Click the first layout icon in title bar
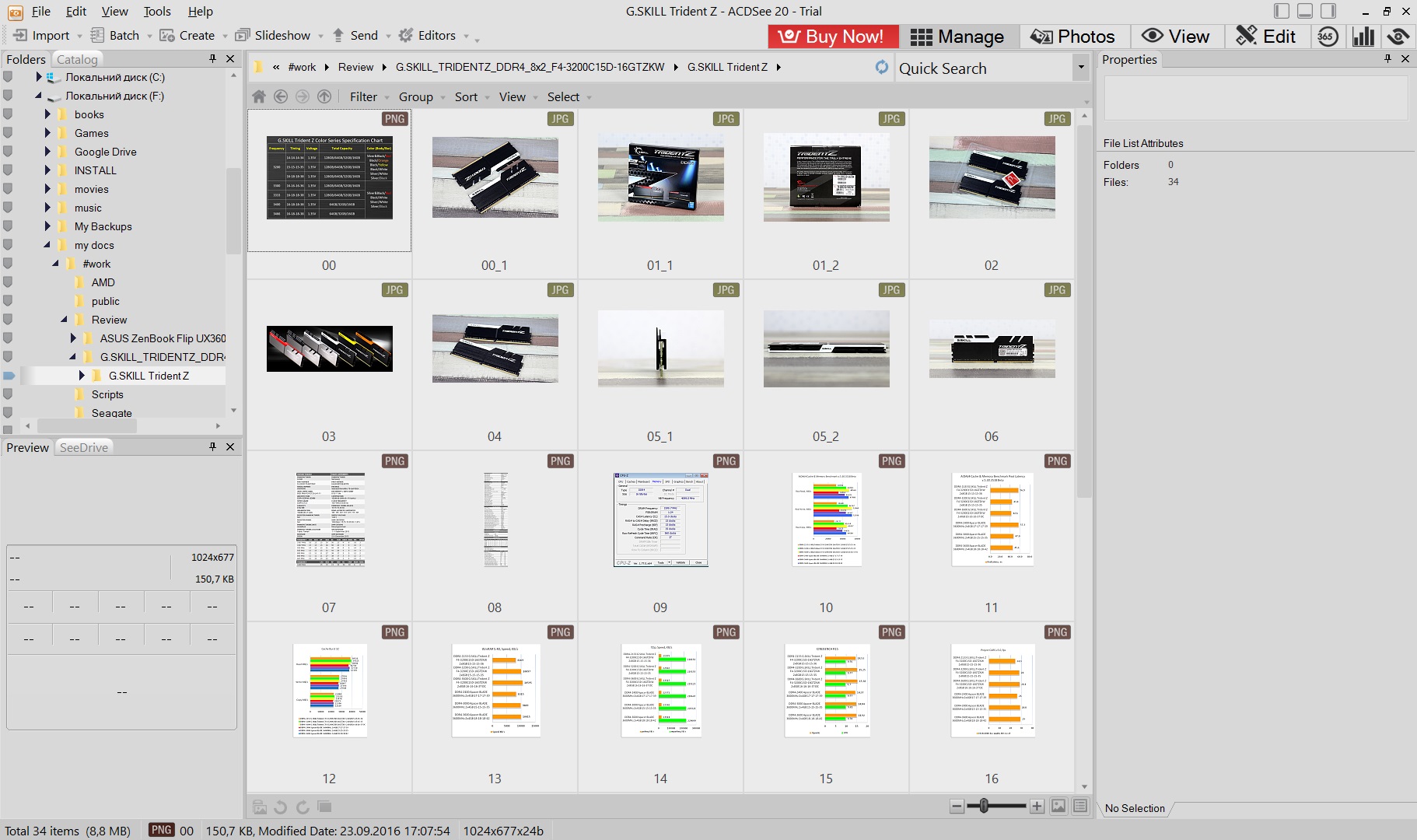1417x840 pixels. [1282, 11]
